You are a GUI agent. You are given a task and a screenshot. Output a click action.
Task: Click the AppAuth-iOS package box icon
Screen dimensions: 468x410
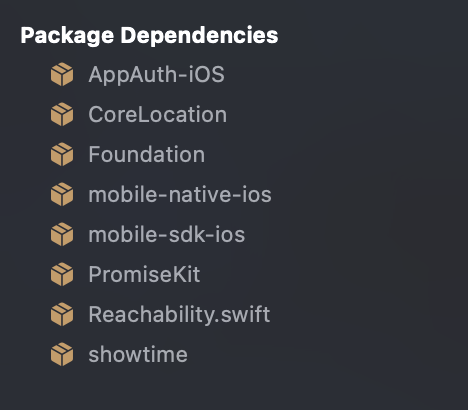(62, 74)
